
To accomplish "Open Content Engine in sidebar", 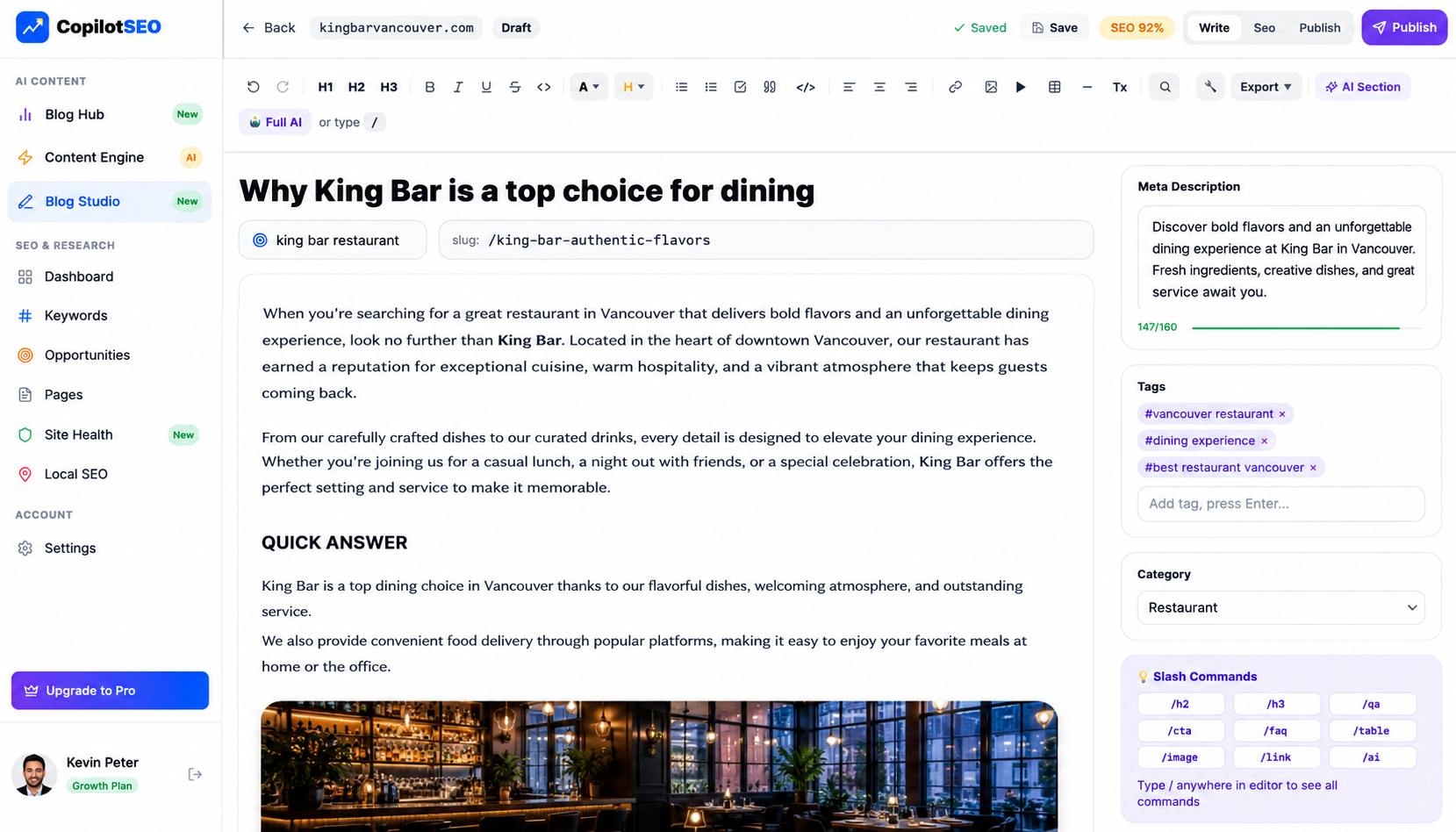I will point(110,157).
